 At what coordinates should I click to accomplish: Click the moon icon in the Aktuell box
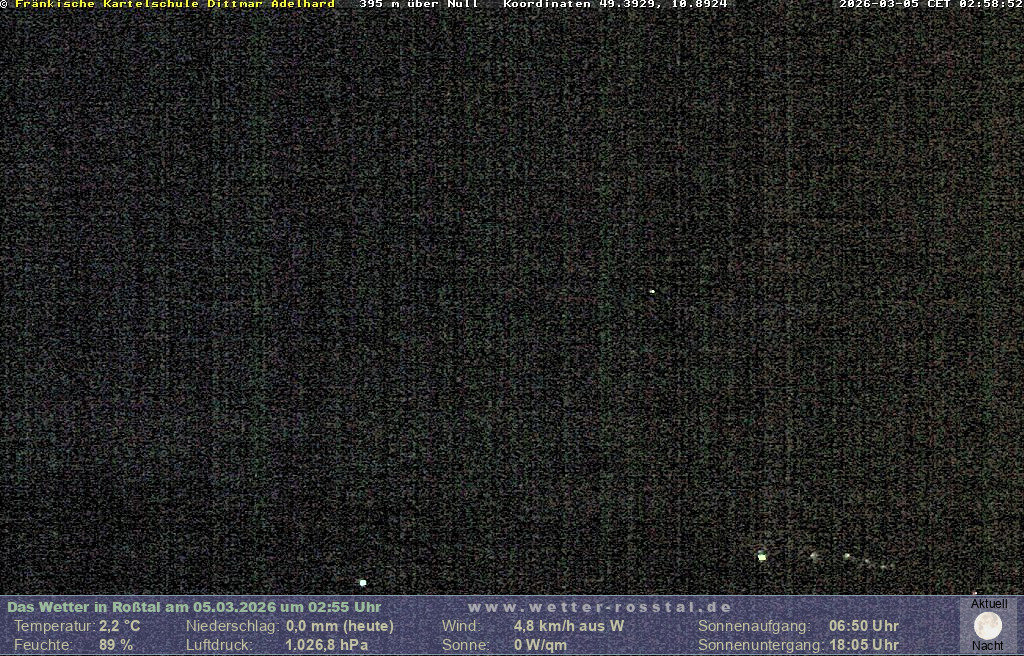[x=988, y=626]
